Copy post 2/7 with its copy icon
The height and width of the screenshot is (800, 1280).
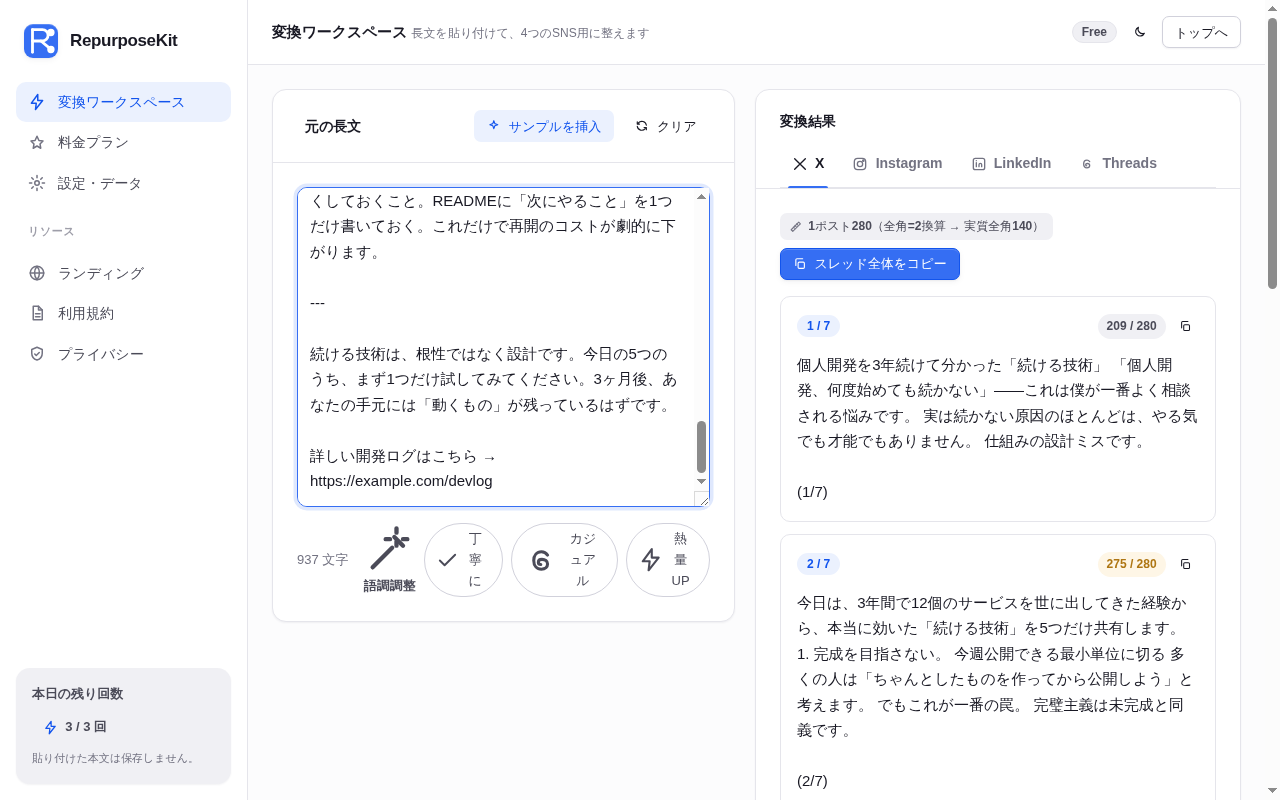[1186, 564]
